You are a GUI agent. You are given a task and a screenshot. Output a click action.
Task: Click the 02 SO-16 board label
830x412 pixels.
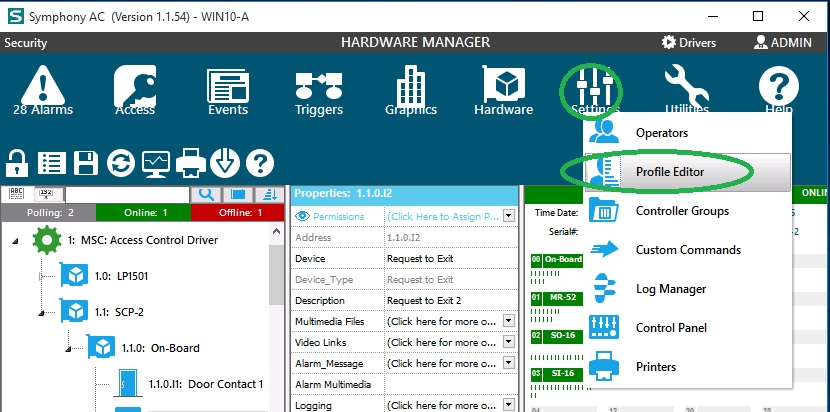[x=556, y=336]
